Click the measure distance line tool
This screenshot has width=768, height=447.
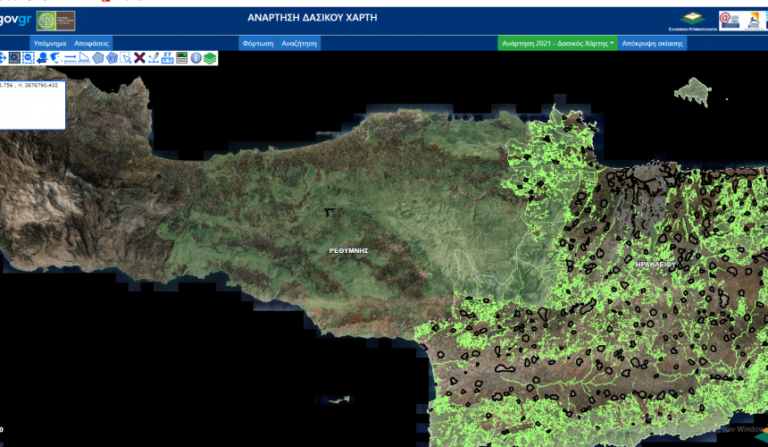click(70, 58)
